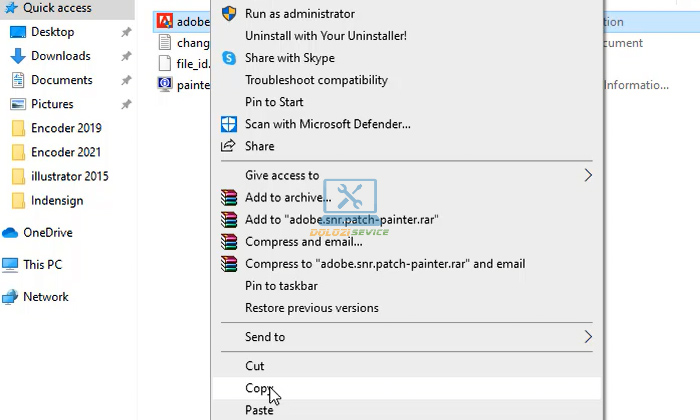
Task: Click the Microsoft Defender shield icon
Action: 227,124
